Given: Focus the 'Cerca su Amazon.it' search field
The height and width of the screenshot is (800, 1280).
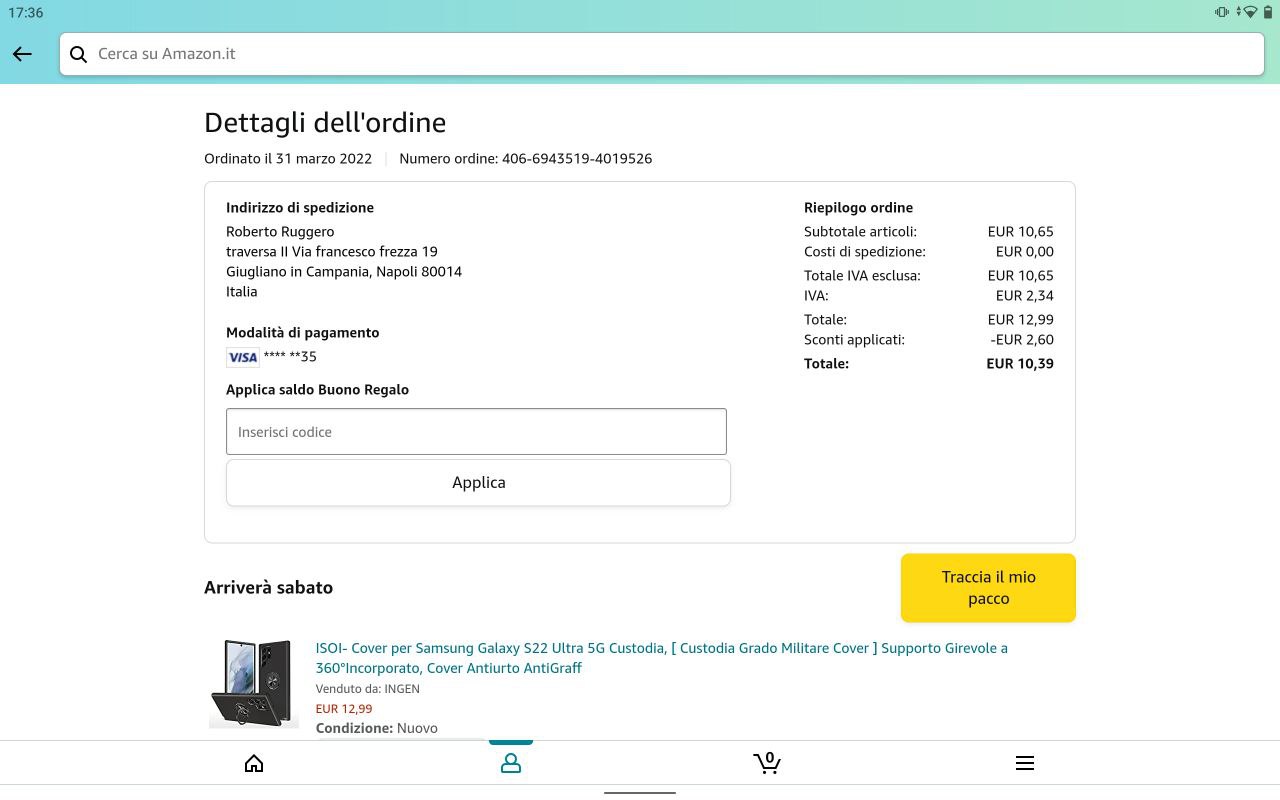Looking at the screenshot, I should tap(660, 54).
